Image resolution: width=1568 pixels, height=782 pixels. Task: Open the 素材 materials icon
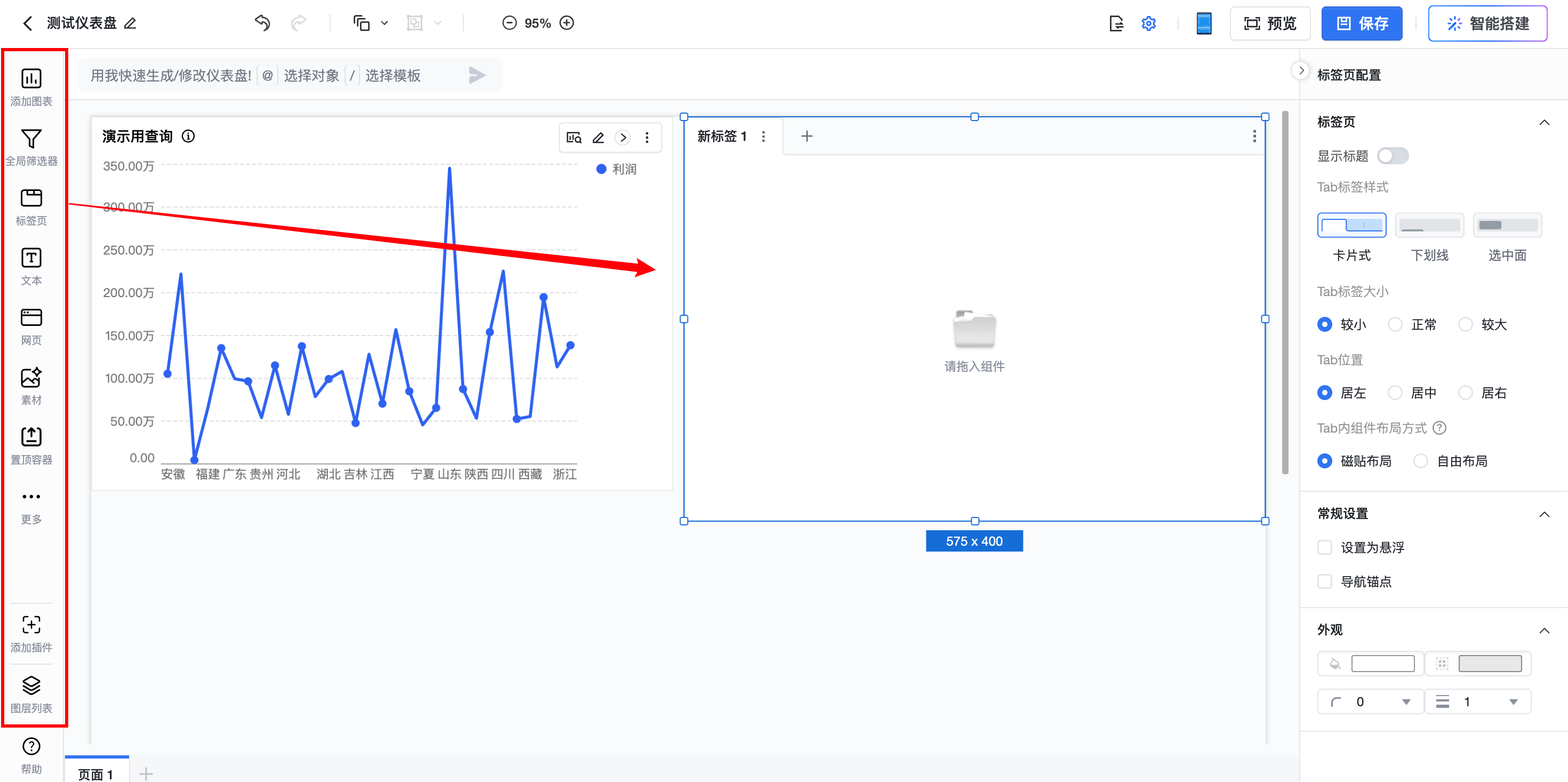click(x=31, y=378)
